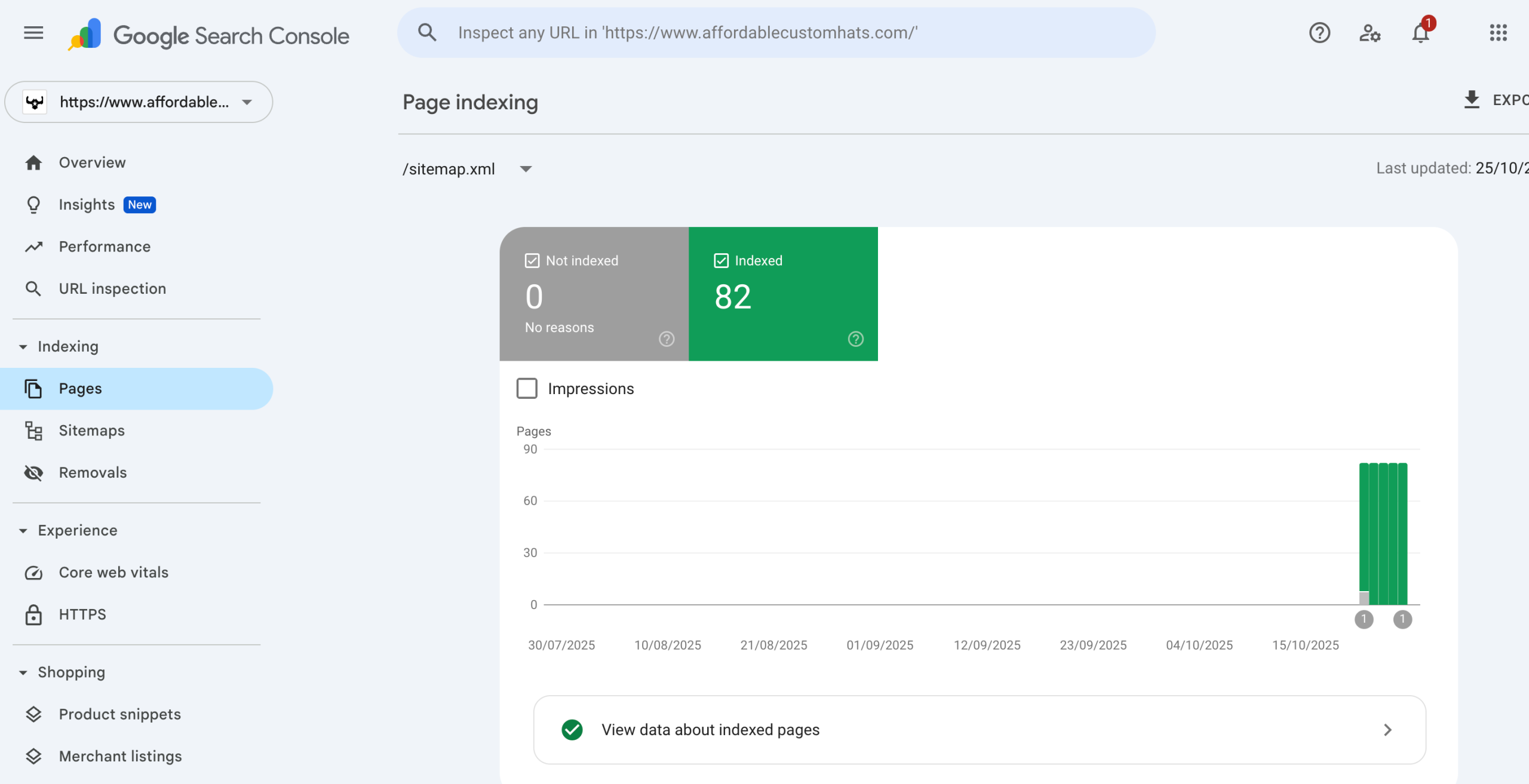Collapse the Indexing section in sidebar

(23, 346)
